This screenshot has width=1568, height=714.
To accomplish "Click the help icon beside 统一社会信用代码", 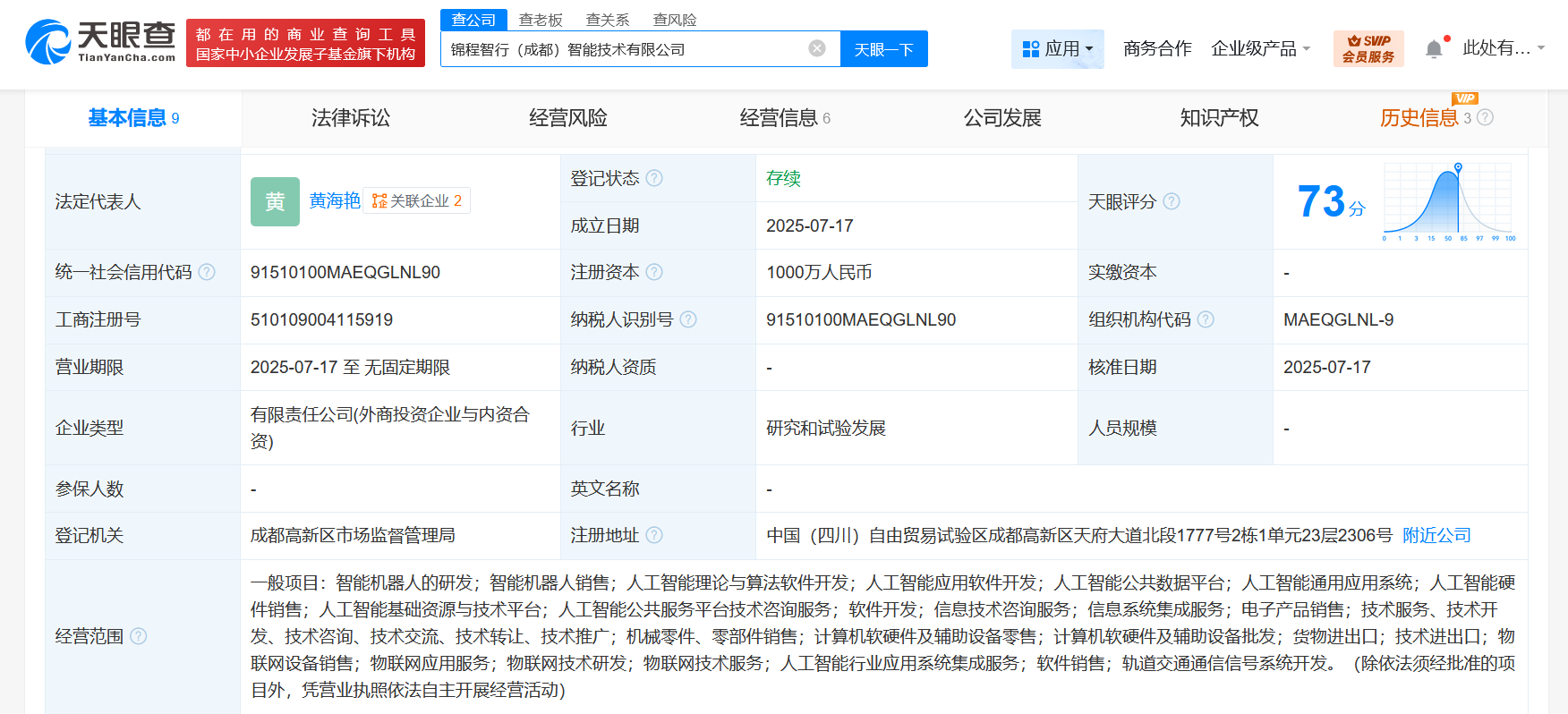I will 207,272.
